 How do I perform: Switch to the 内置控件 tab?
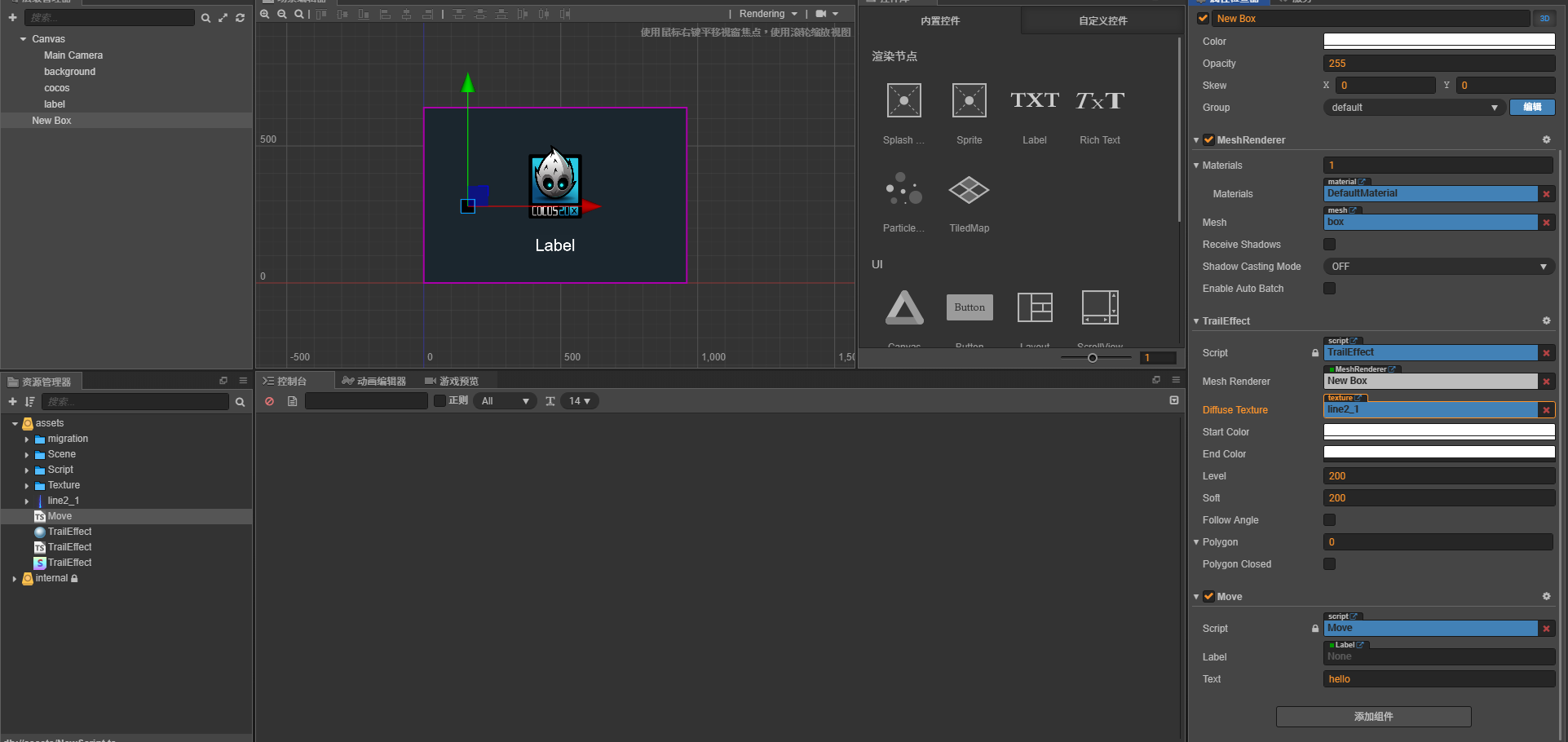[940, 20]
